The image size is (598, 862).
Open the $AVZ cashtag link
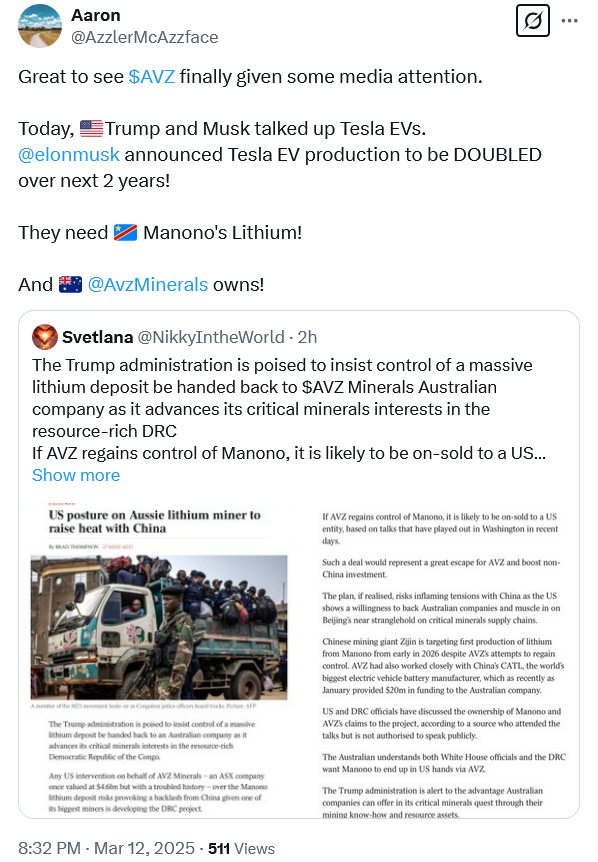click(x=152, y=76)
